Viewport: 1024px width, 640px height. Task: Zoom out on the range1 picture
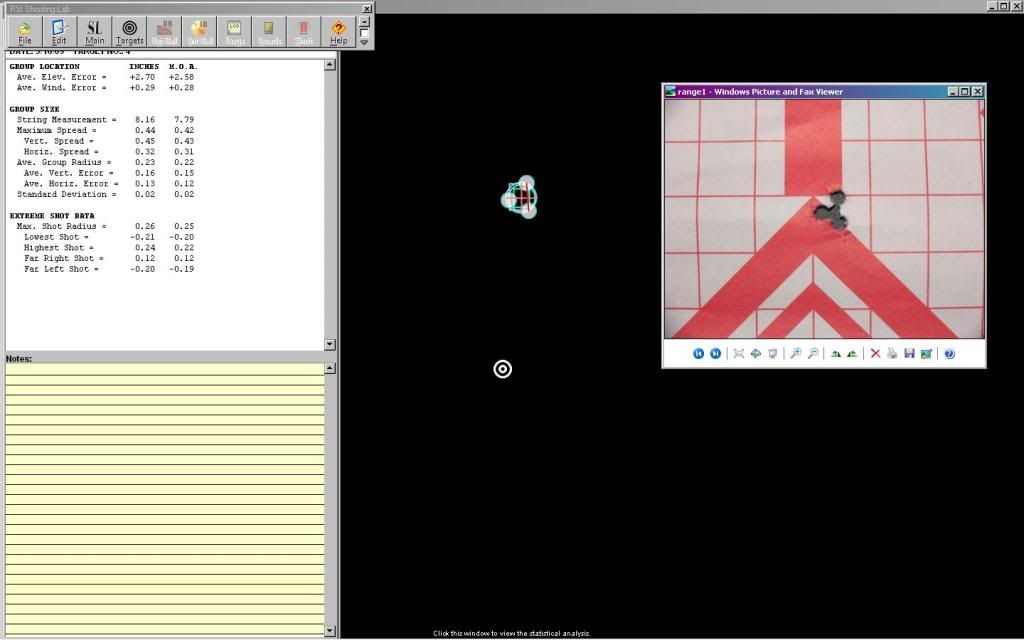tap(813, 354)
